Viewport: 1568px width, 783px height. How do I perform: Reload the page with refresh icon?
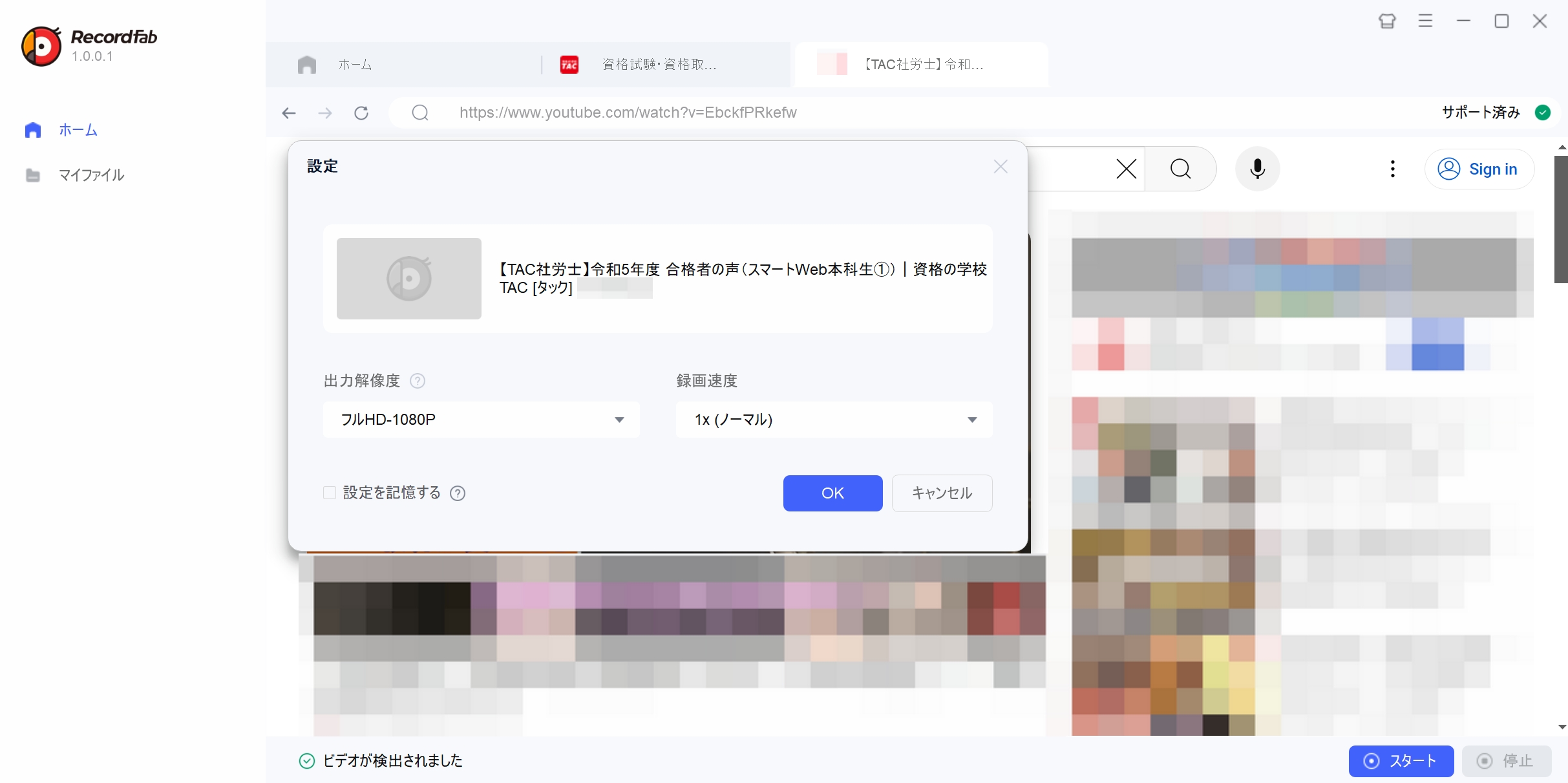click(361, 113)
